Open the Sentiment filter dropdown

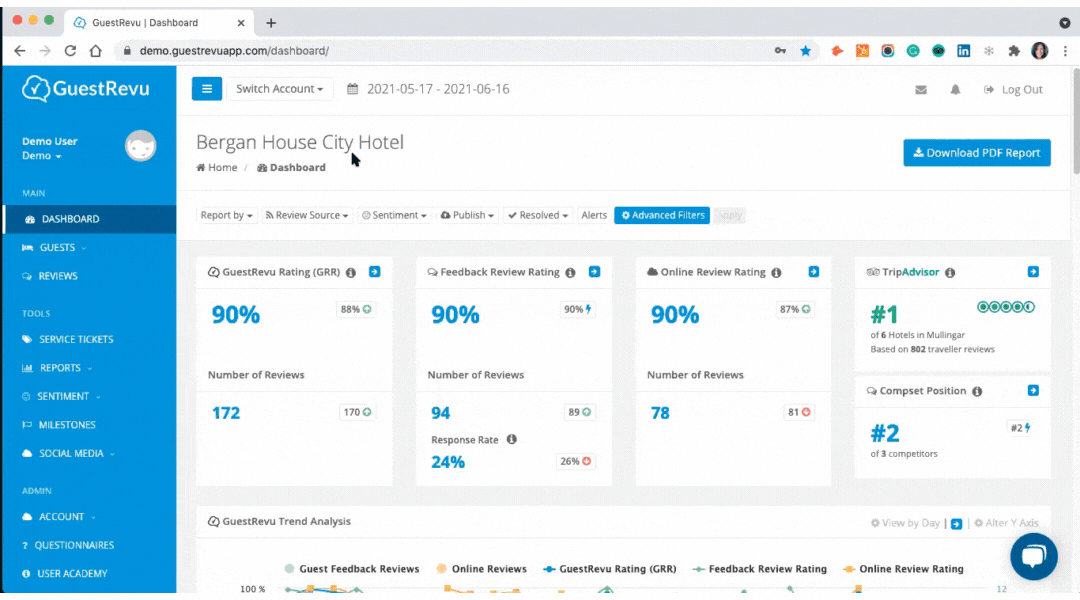(x=395, y=214)
